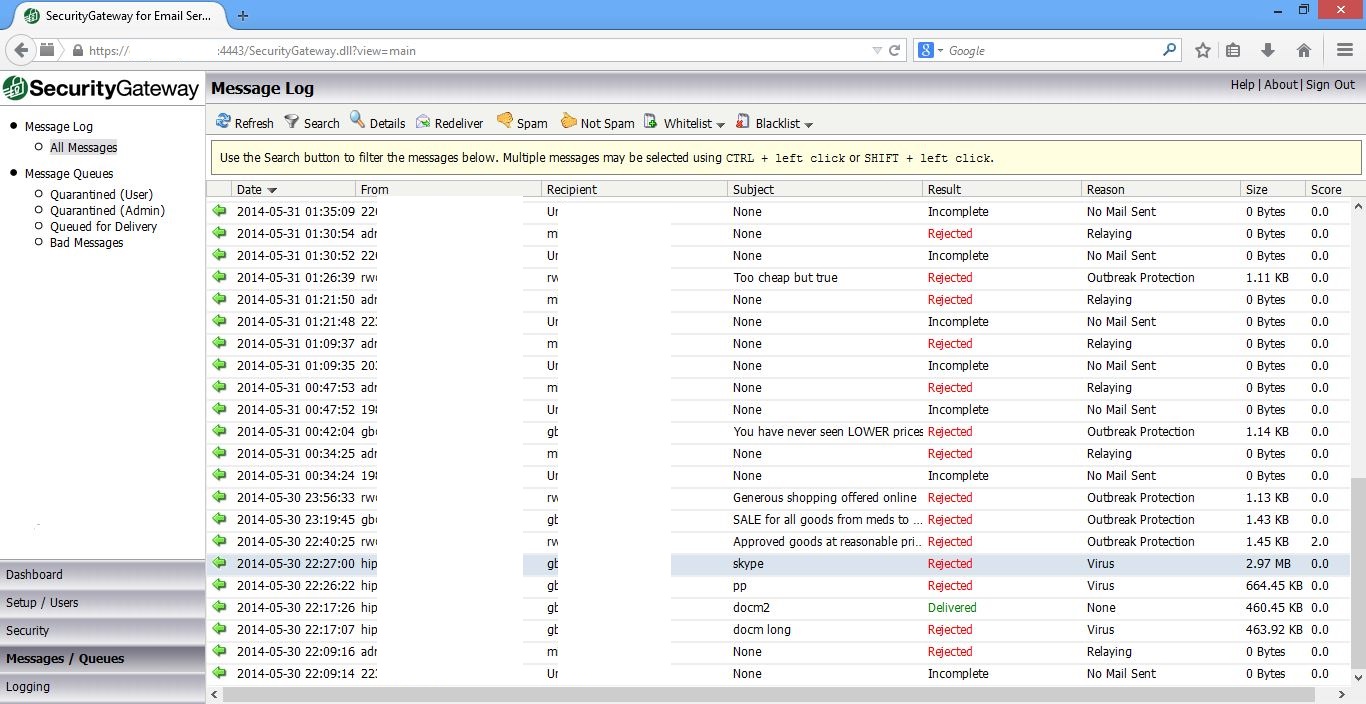Screen dimensions: 1366x704
Task: Expand the Whitelist dropdown
Action: click(x=721, y=124)
